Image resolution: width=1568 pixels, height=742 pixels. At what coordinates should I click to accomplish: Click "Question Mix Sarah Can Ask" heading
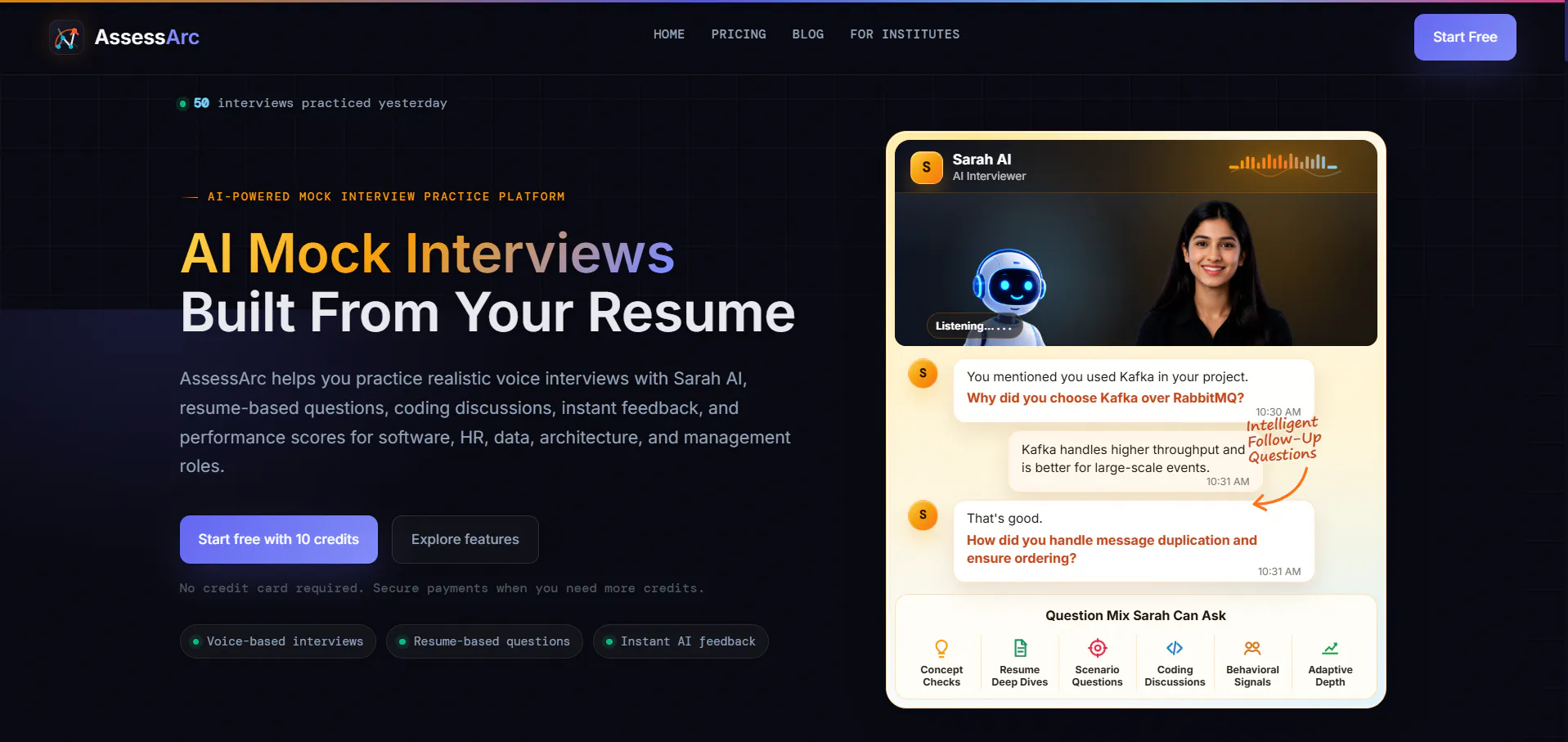click(1135, 616)
